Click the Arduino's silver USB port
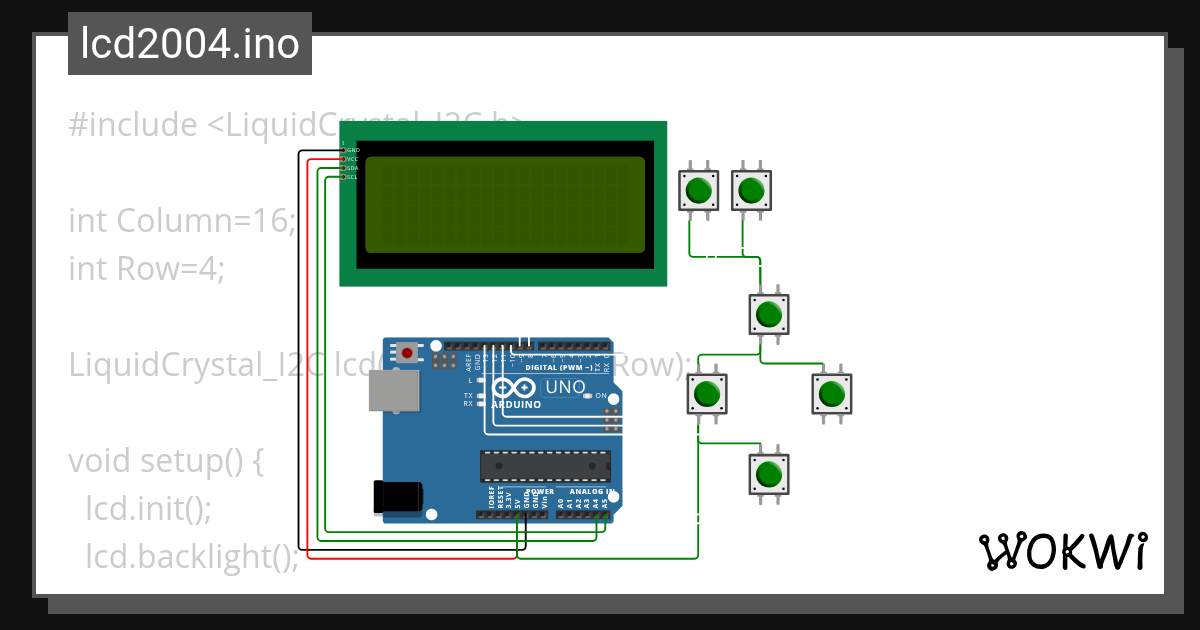 [395, 391]
